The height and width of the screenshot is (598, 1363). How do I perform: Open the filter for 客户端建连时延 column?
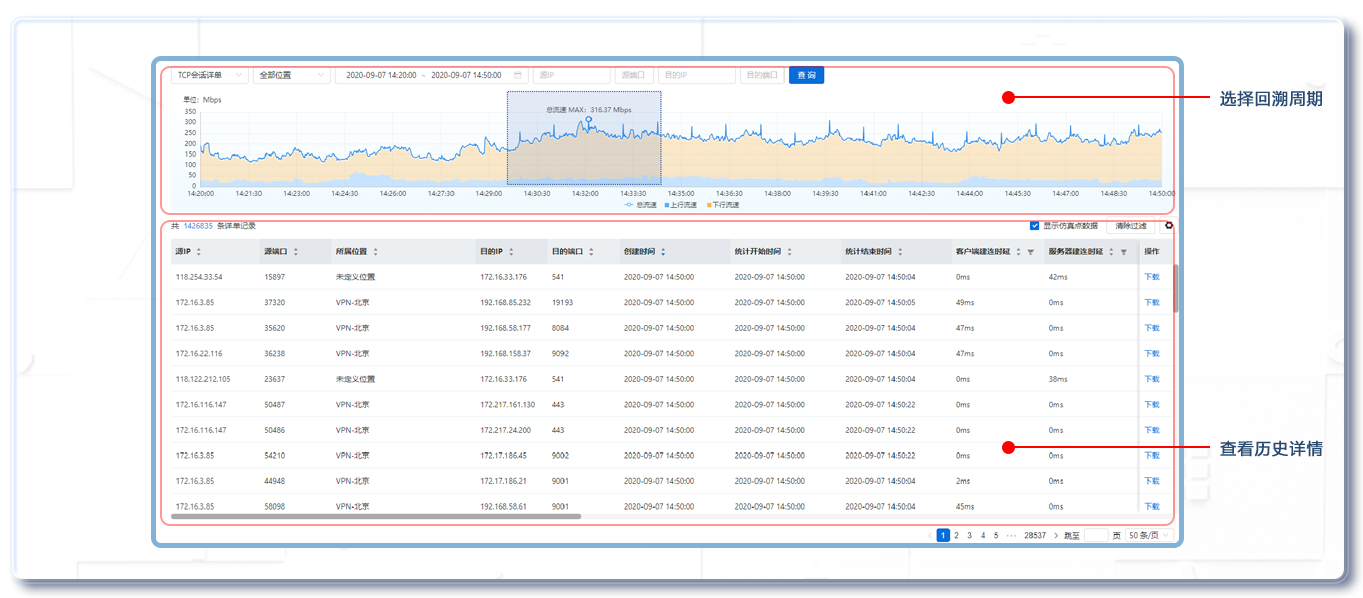coord(1031,252)
